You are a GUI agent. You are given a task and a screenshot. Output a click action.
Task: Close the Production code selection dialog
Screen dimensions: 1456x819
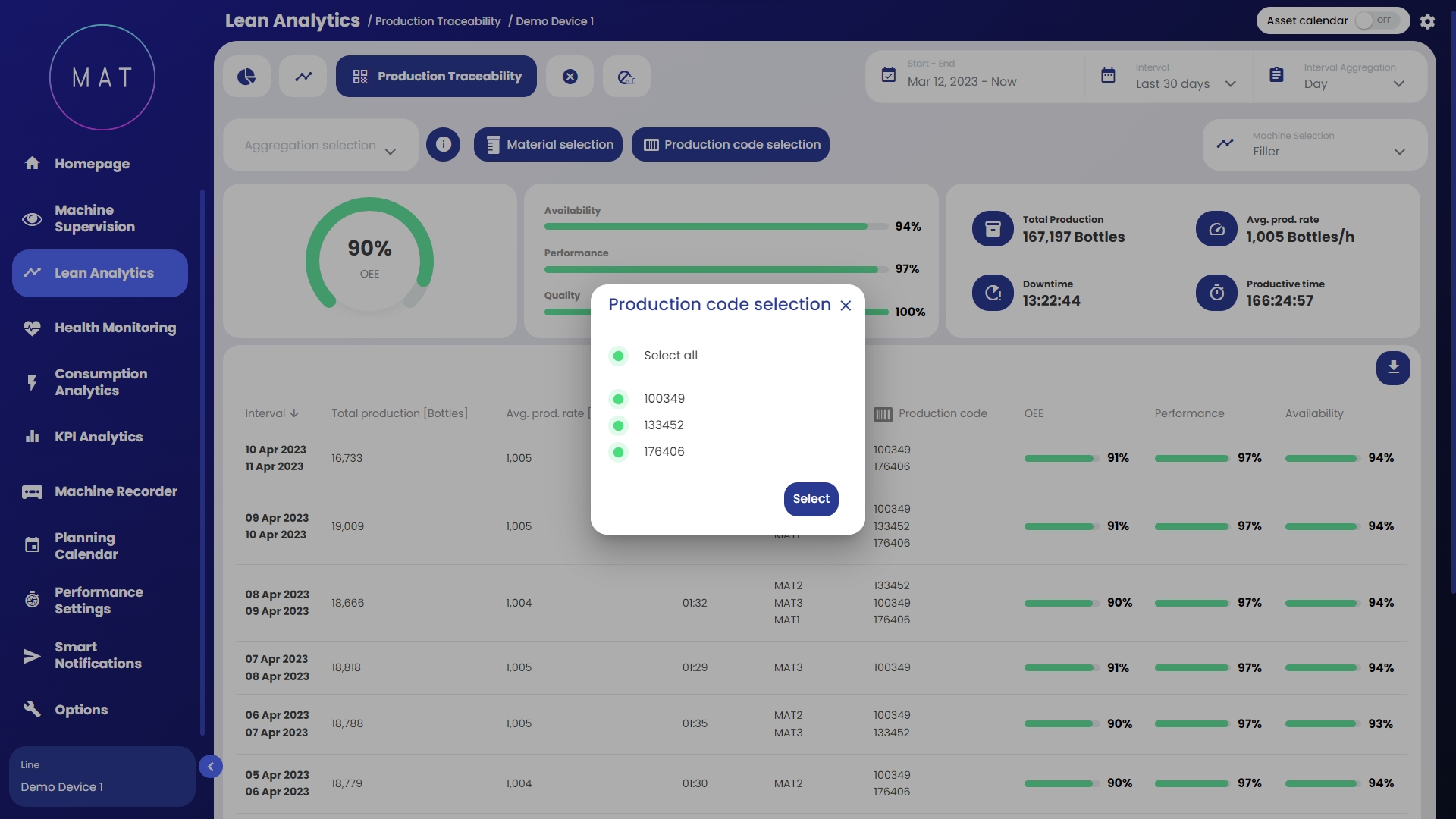(x=846, y=306)
